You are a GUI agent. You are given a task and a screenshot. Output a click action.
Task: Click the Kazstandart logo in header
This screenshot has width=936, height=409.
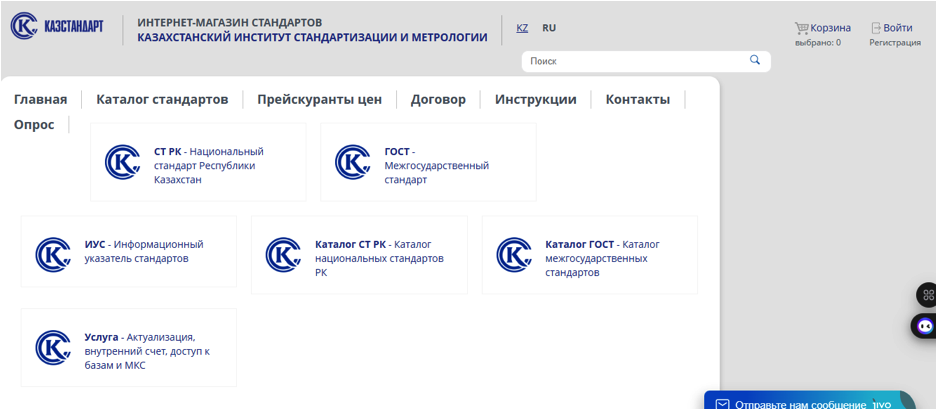pos(57,26)
